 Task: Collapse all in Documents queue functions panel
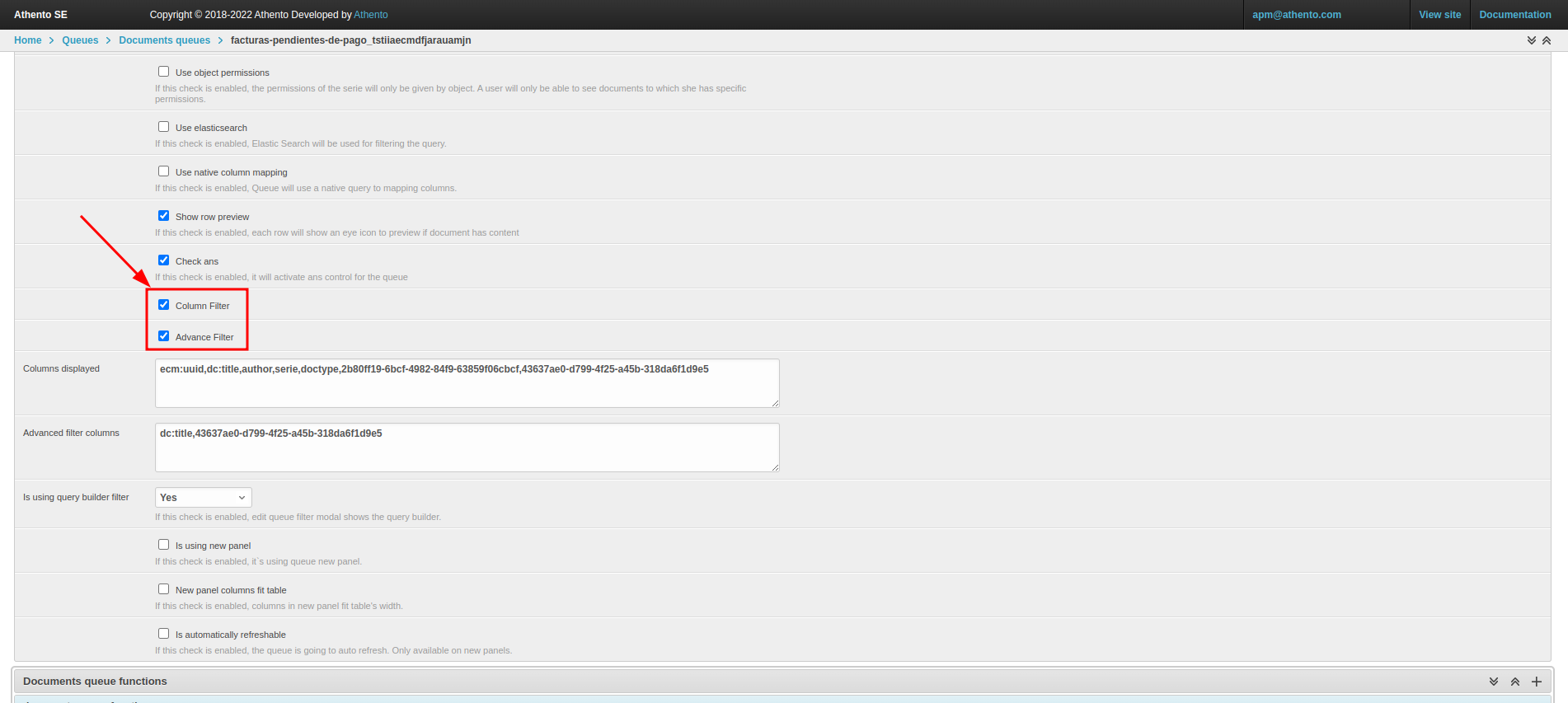pyautogui.click(x=1514, y=682)
